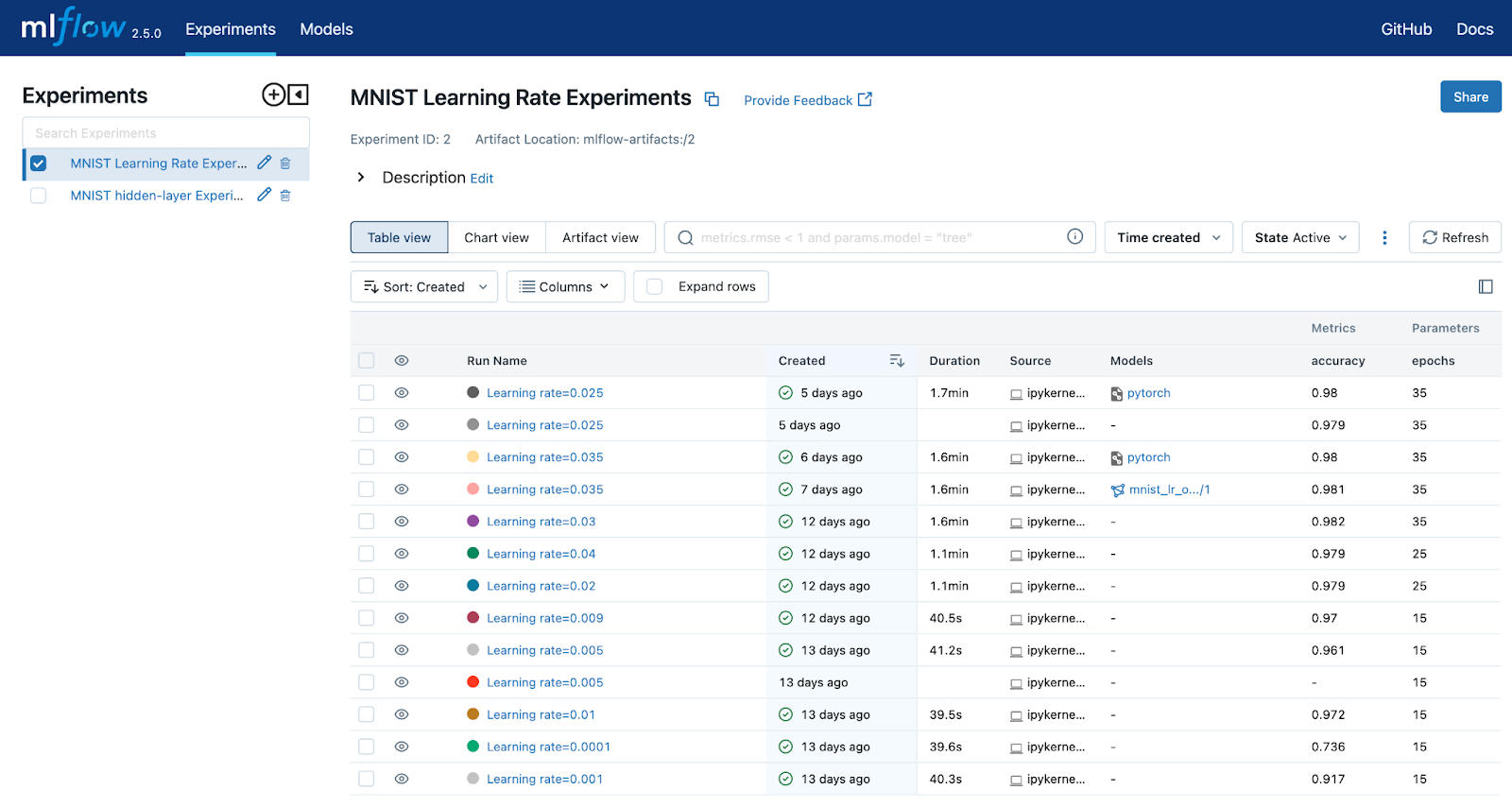The image size is (1512, 807).
Task: Open the Models page in navbar
Action: [x=326, y=29]
